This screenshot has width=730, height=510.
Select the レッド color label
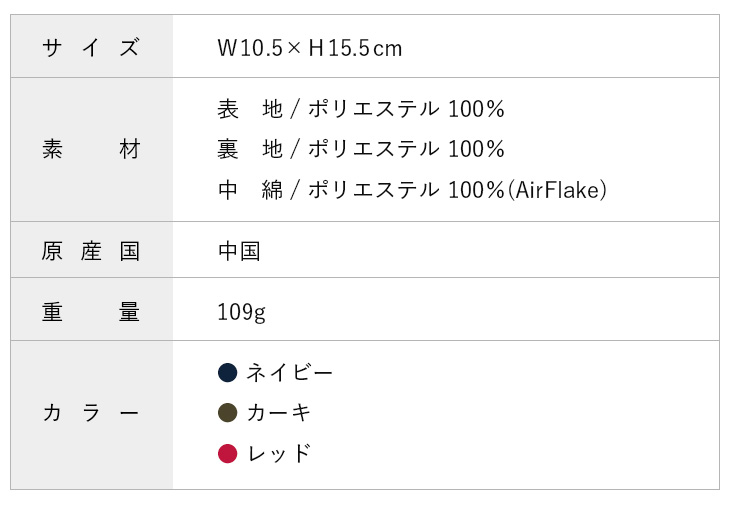click(278, 454)
